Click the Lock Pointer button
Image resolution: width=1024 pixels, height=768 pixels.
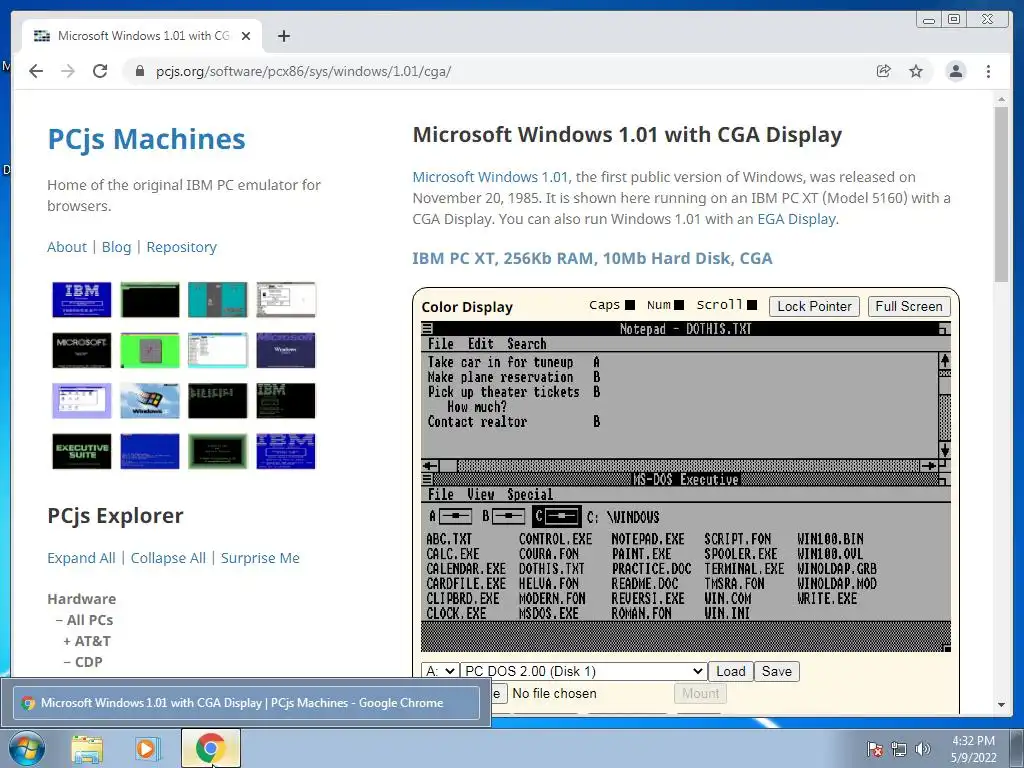[x=814, y=306]
